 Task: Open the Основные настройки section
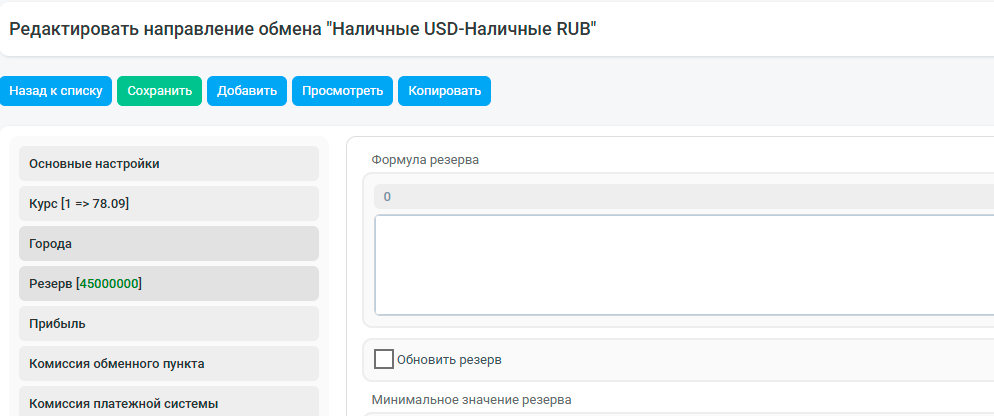point(169,164)
